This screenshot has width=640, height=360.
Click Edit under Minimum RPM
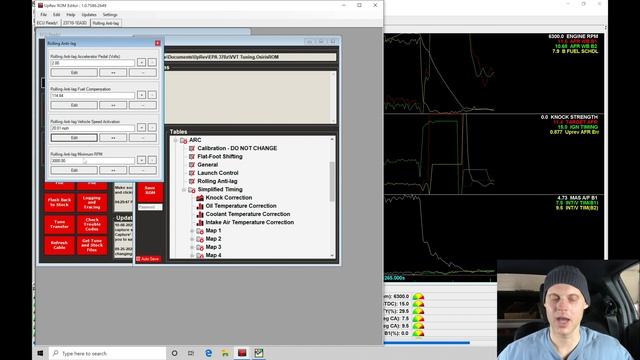74,170
